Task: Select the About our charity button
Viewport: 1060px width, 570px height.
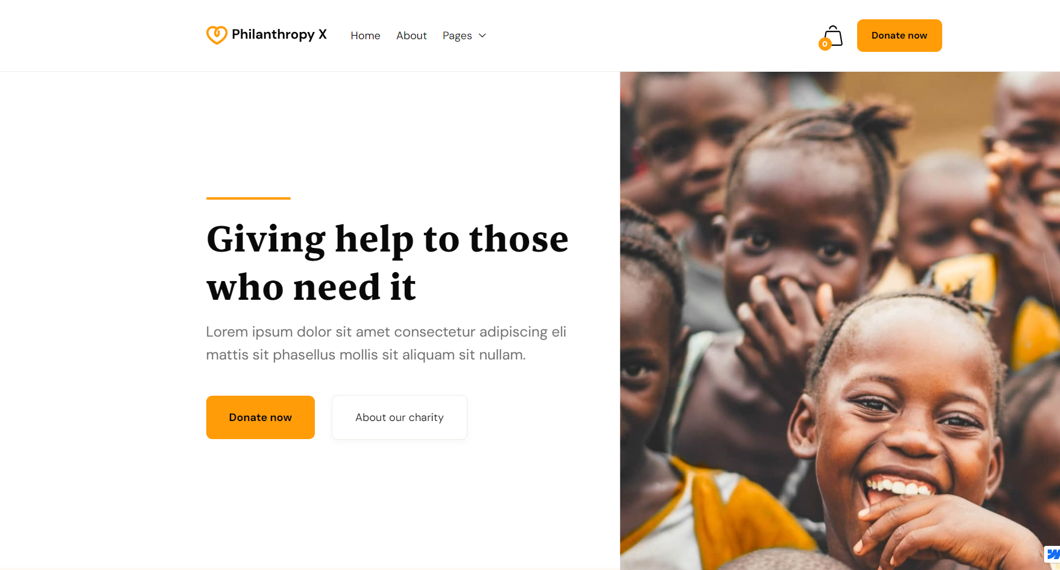Action: [400, 417]
